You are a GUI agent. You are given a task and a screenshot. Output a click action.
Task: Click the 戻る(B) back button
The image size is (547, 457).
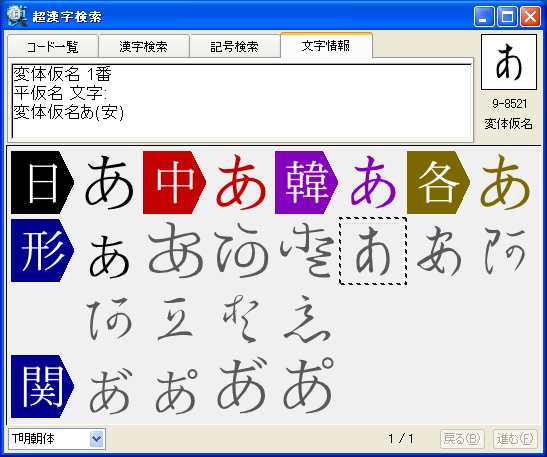click(462, 439)
